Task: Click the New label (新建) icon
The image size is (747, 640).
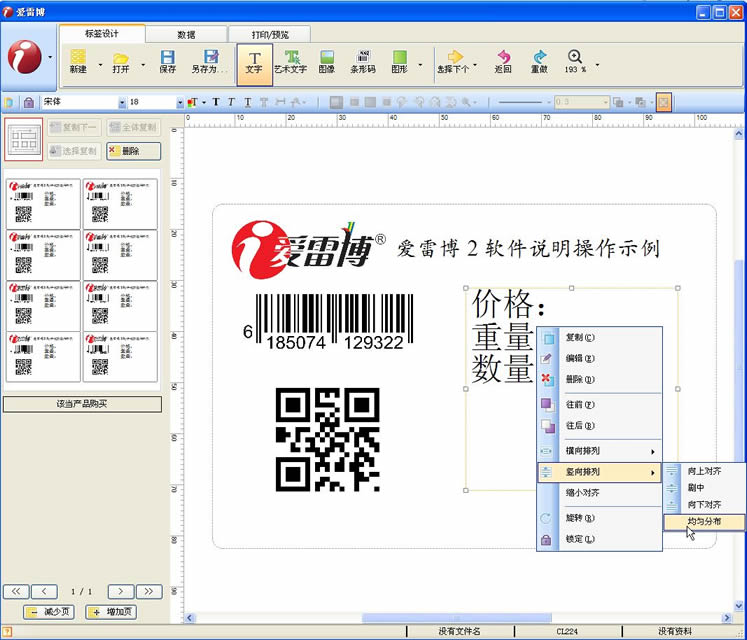Action: [78, 57]
